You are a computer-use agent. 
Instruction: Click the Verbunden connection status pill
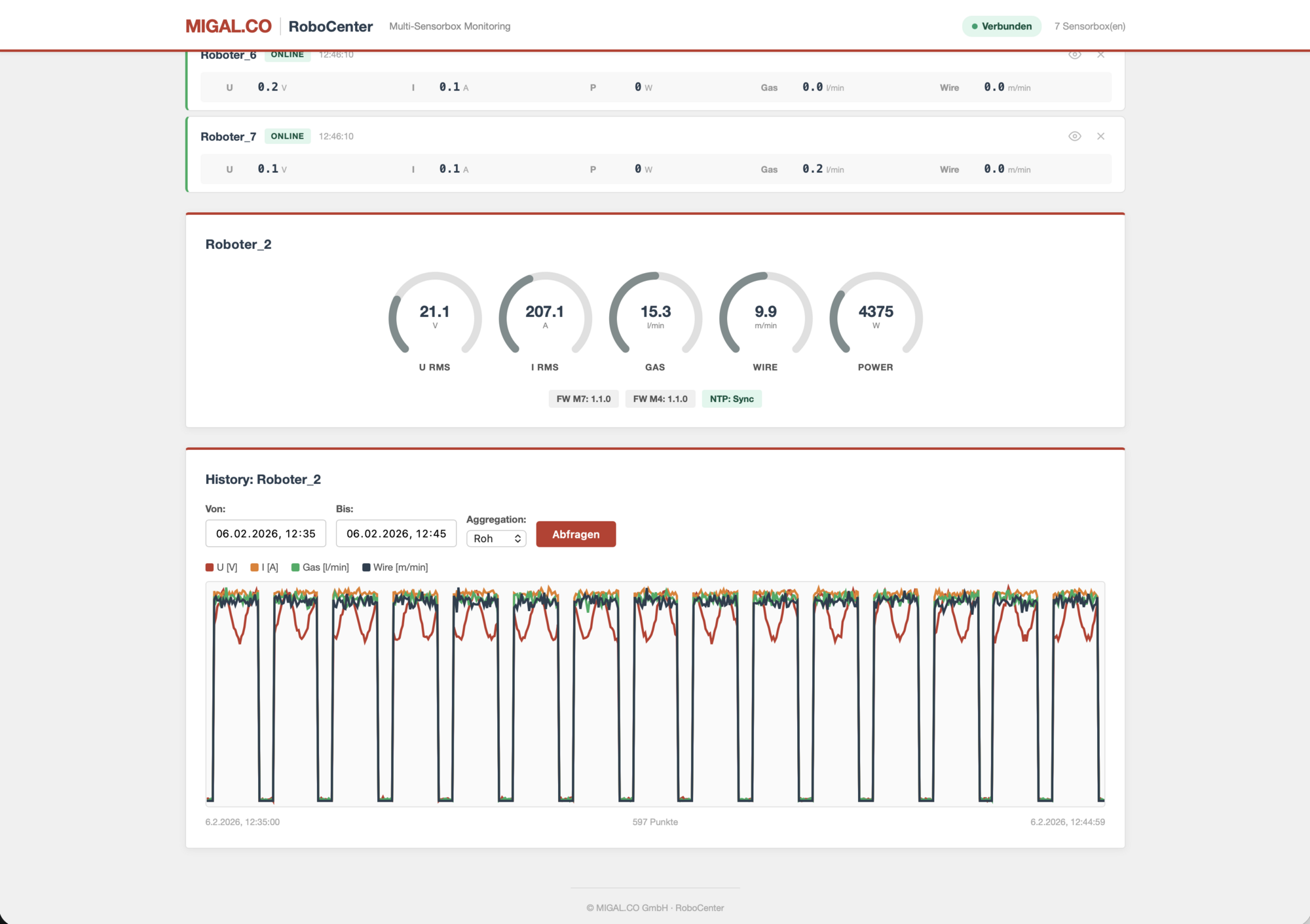[1001, 26]
